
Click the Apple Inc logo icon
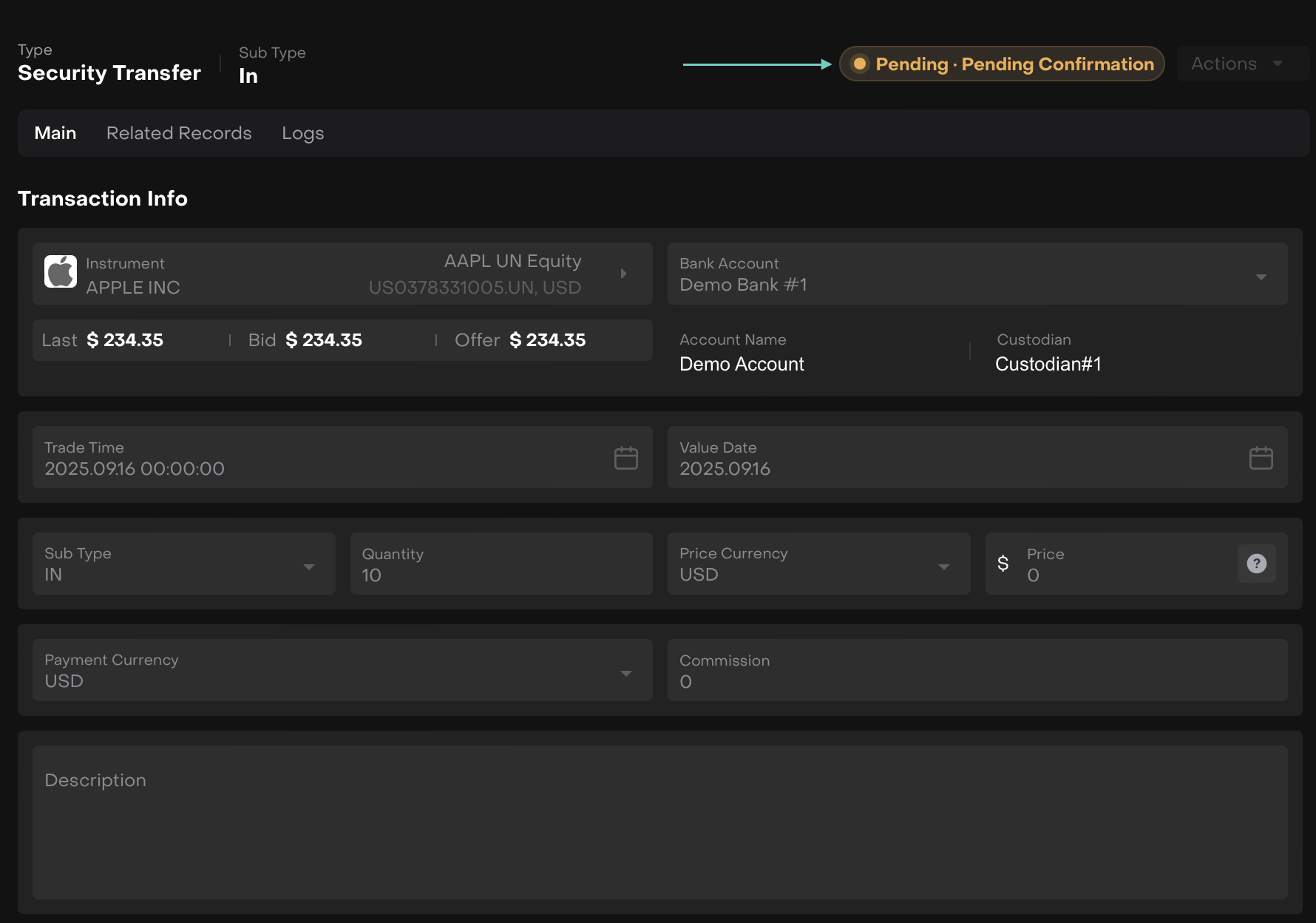61,272
